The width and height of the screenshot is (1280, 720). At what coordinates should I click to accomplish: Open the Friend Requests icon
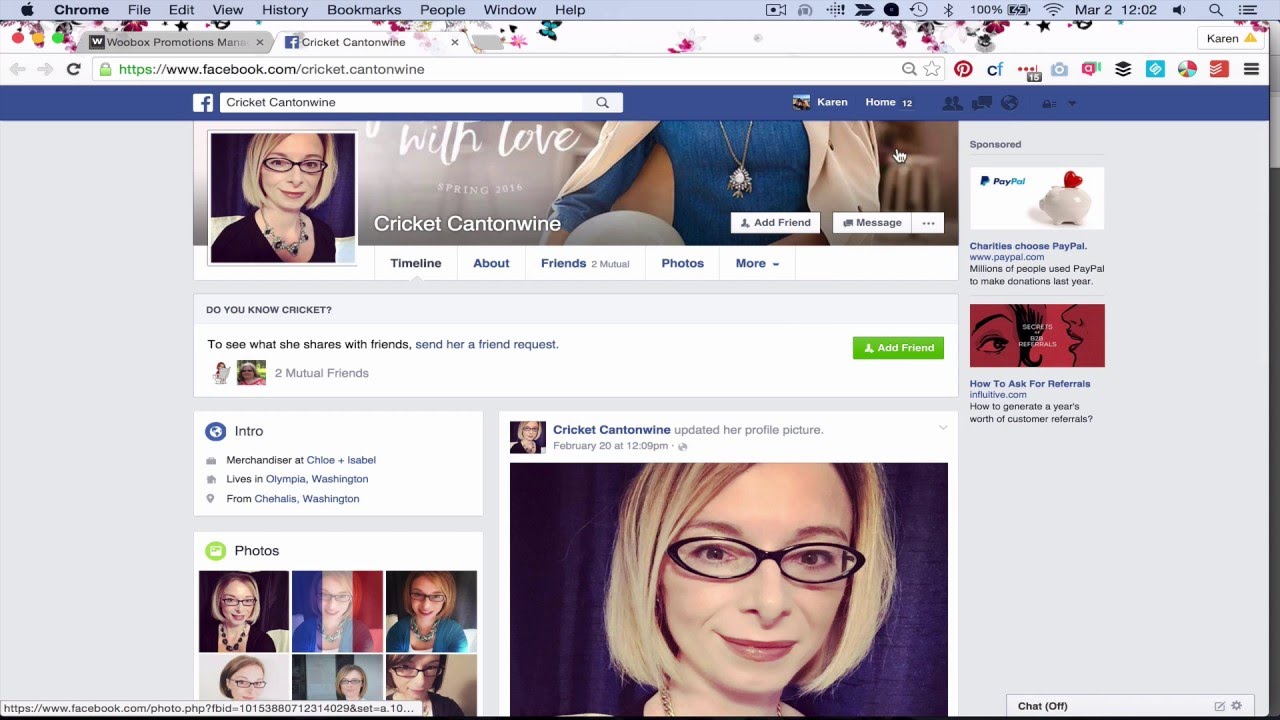pos(952,103)
